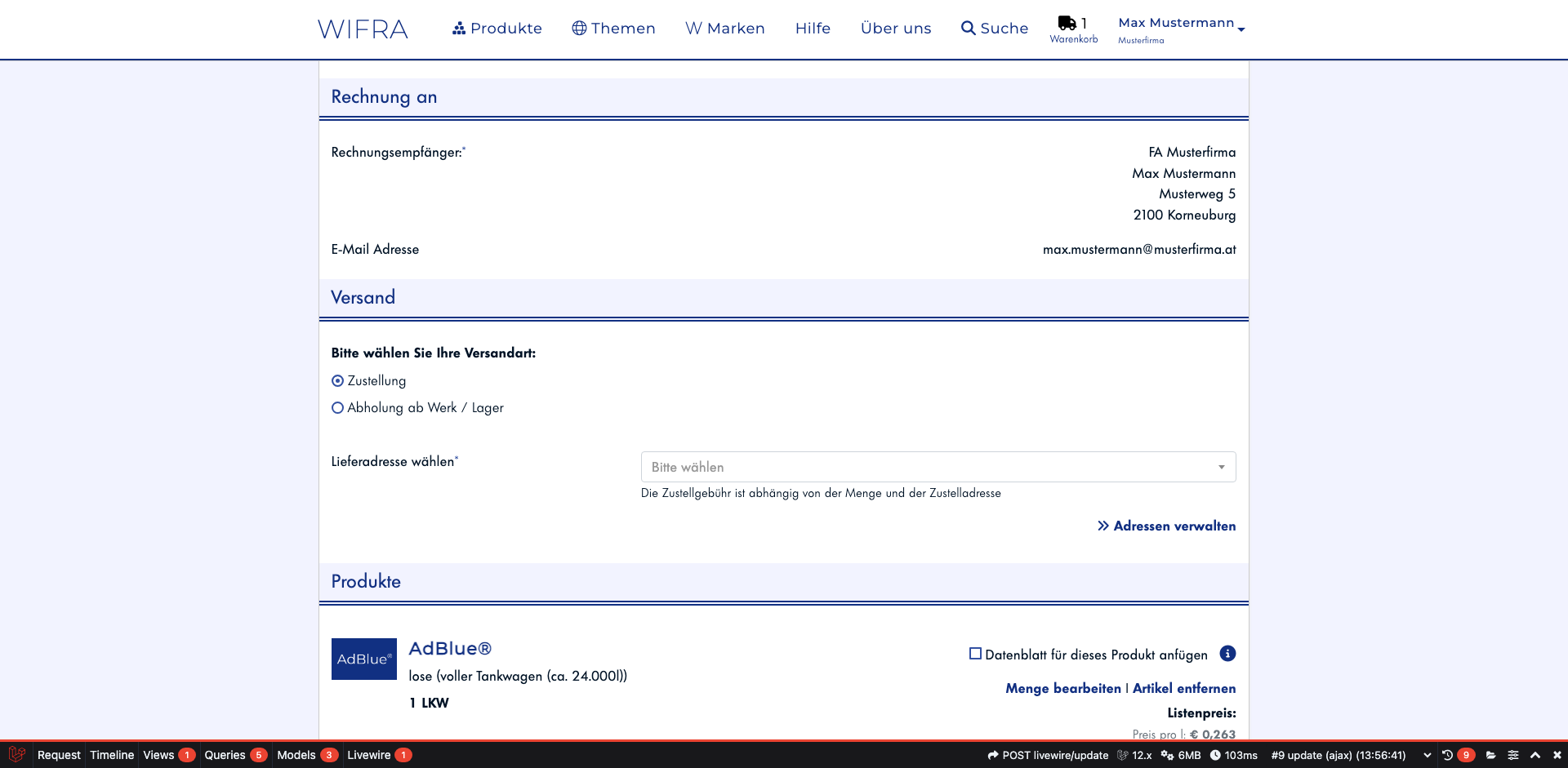This screenshot has width=1568, height=768.
Task: Click the Laravel debugbar logo icon
Action: point(16,755)
